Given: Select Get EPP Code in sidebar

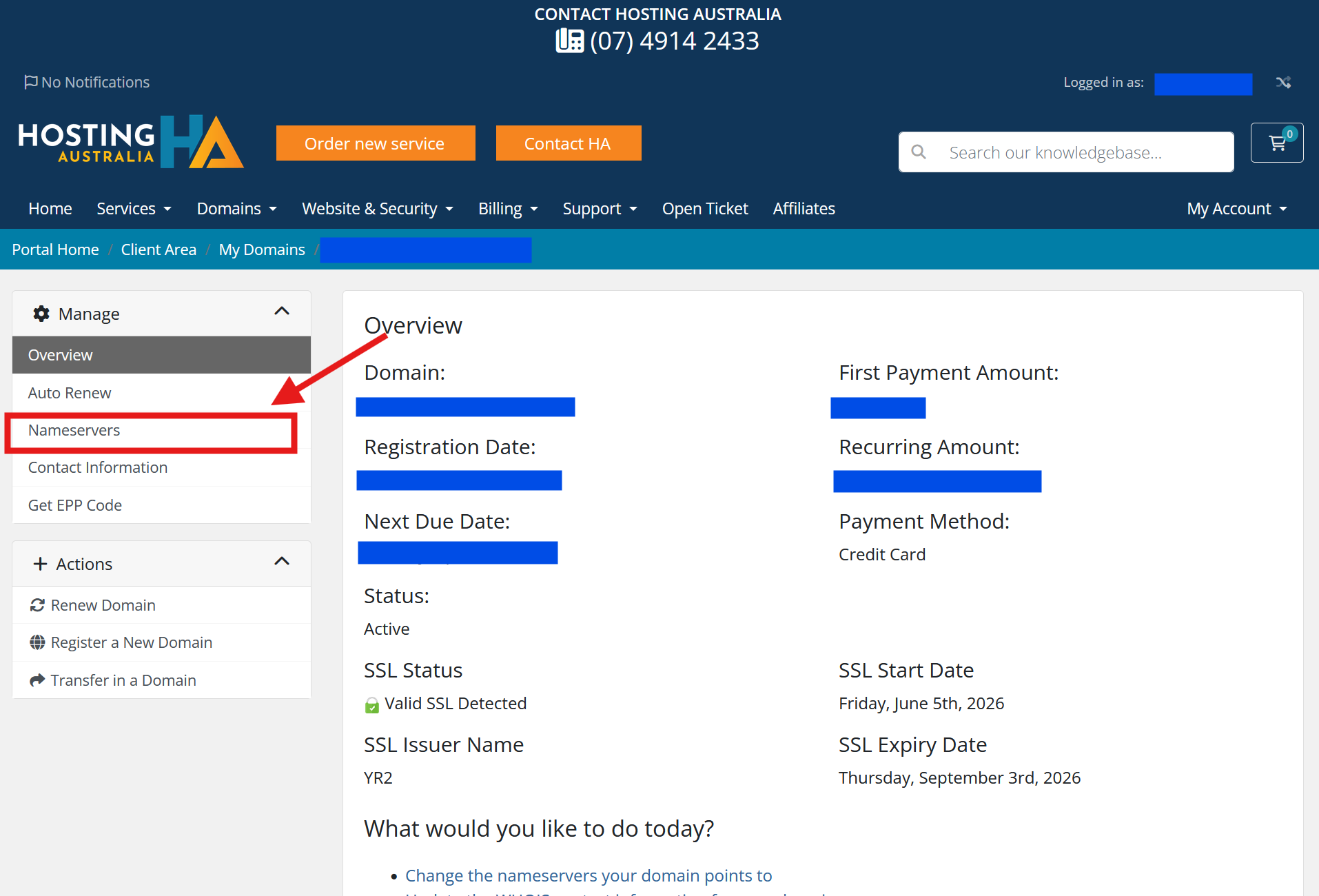Looking at the screenshot, I should pyautogui.click(x=161, y=505).
